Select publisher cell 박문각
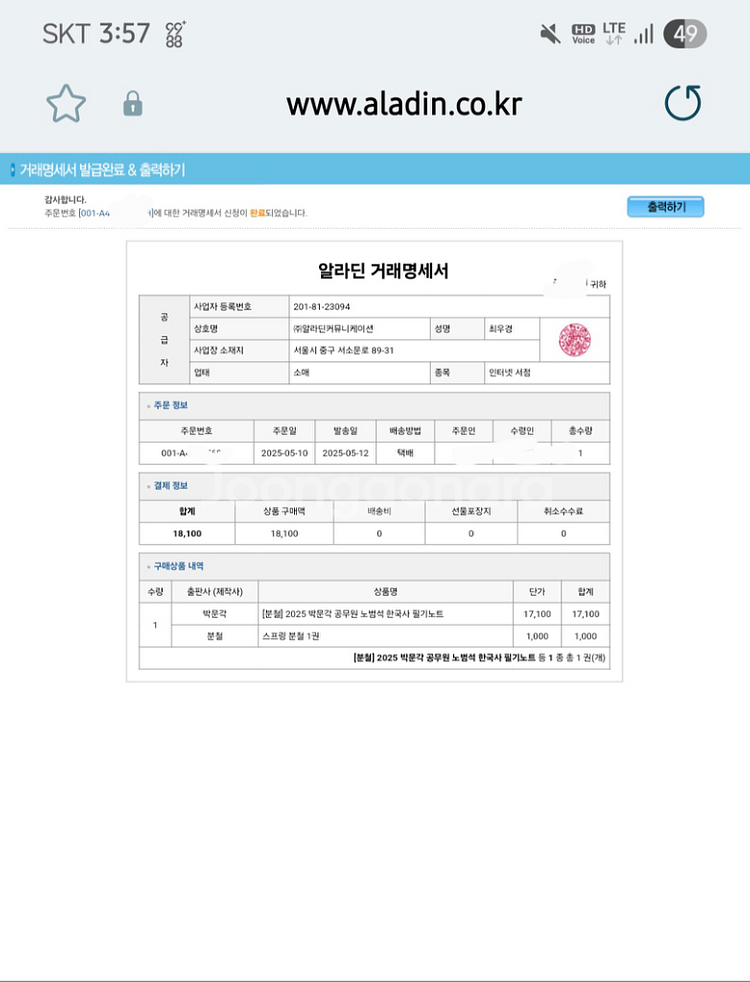 (x=215, y=614)
